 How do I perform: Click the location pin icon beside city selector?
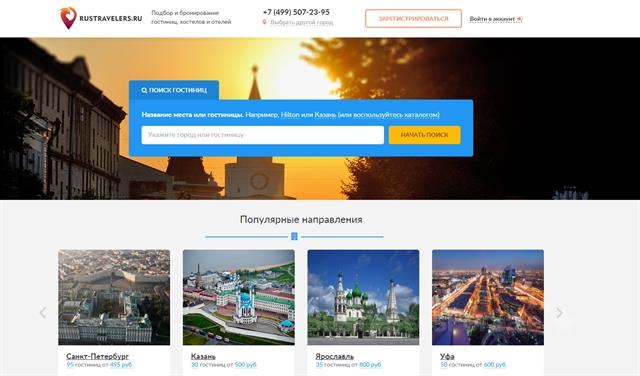pyautogui.click(x=264, y=22)
